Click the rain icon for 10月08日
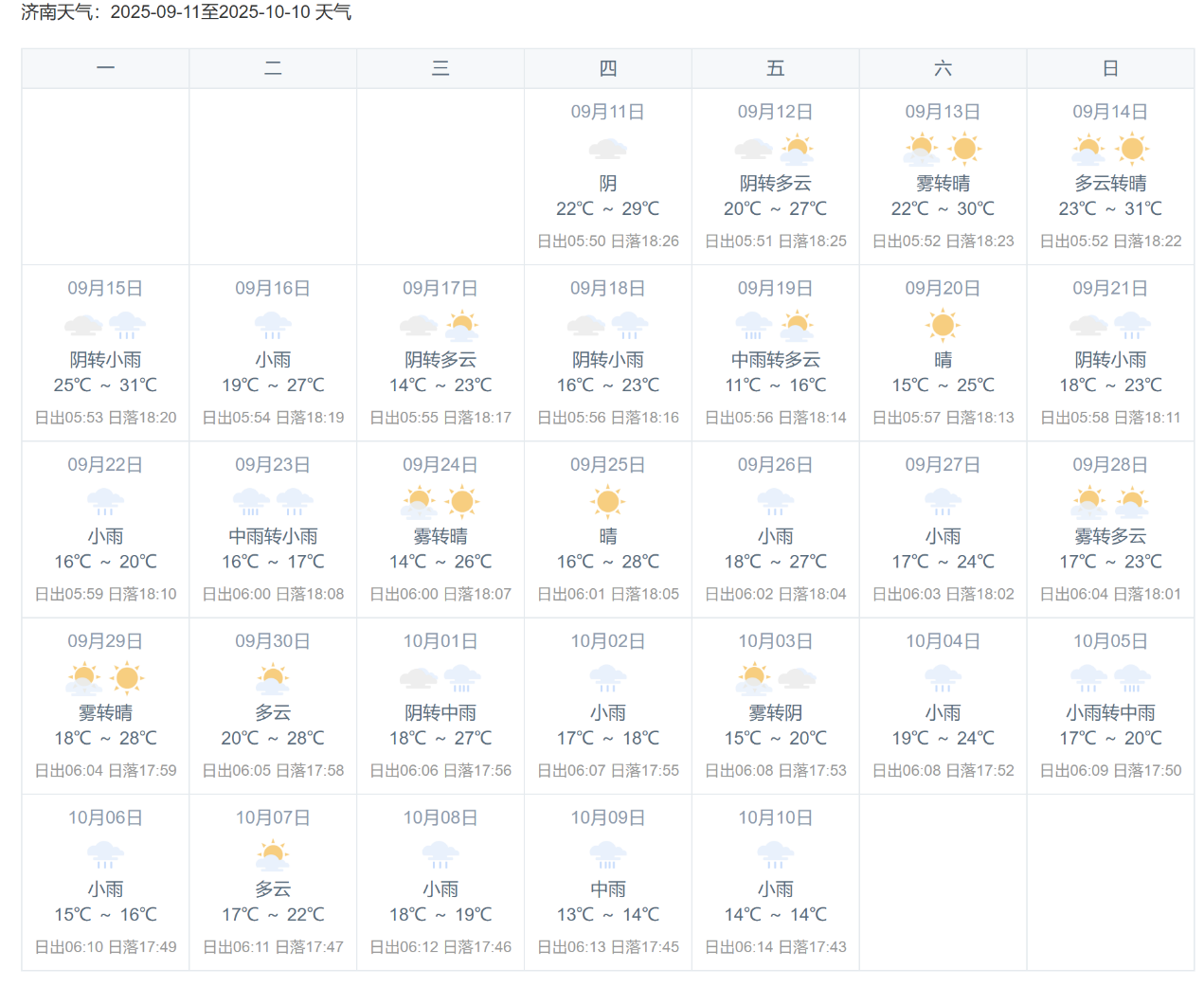Screen dimensions: 1204x986 pos(440,855)
